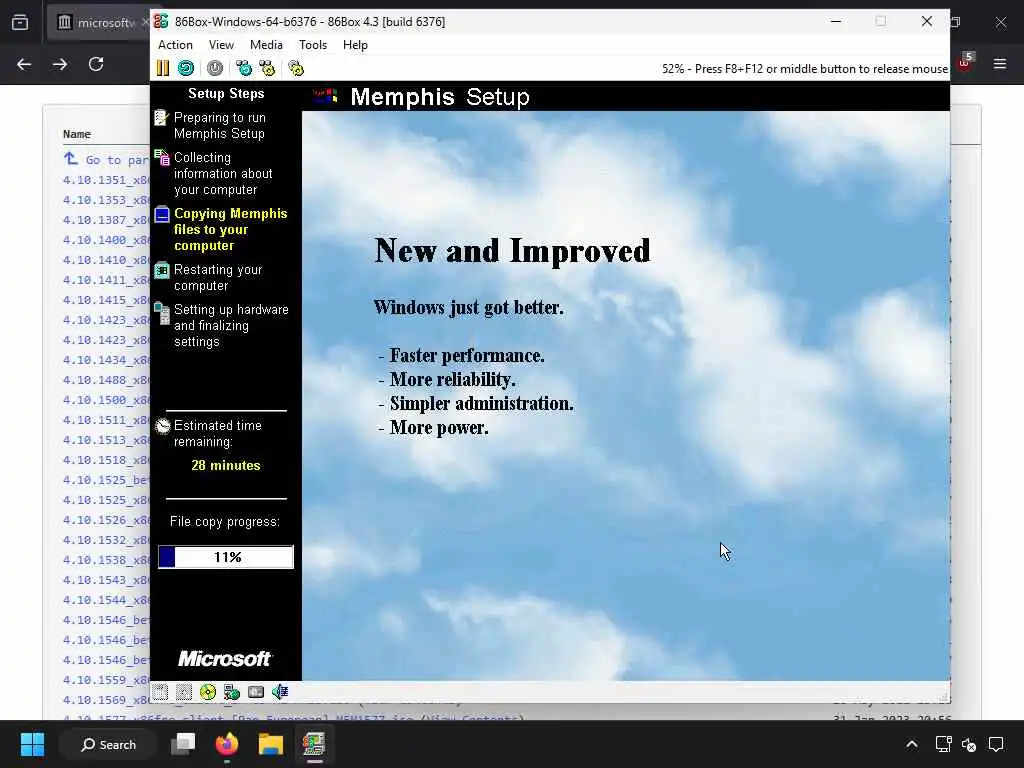Click browser back arrow

click(24, 64)
